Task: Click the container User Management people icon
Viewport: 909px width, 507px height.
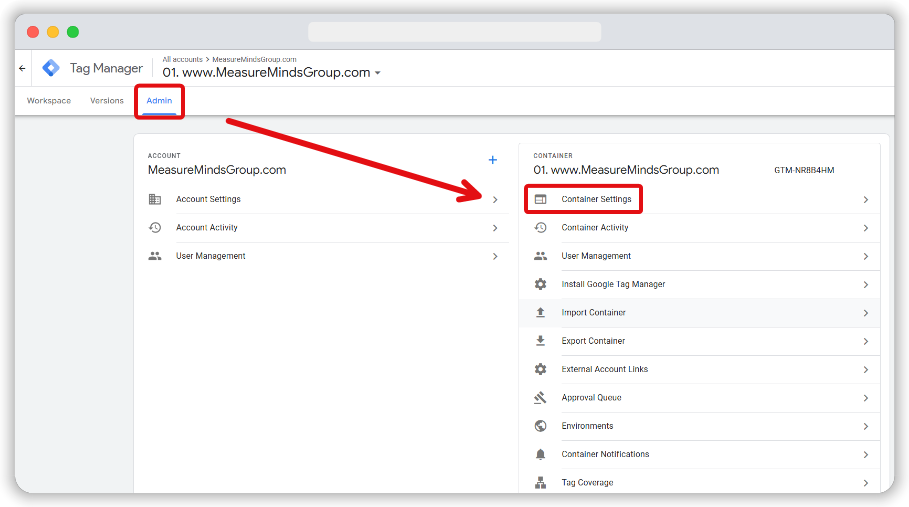Action: coord(540,256)
